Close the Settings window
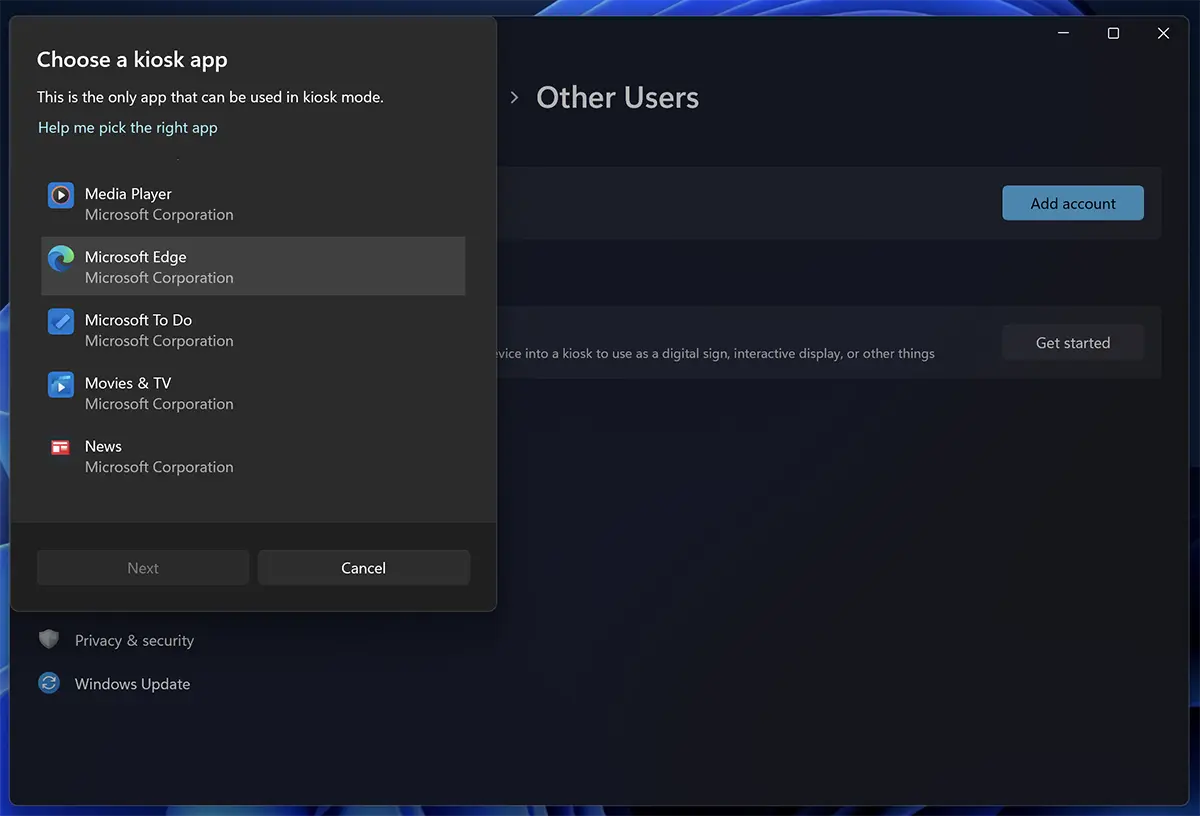 [1163, 33]
